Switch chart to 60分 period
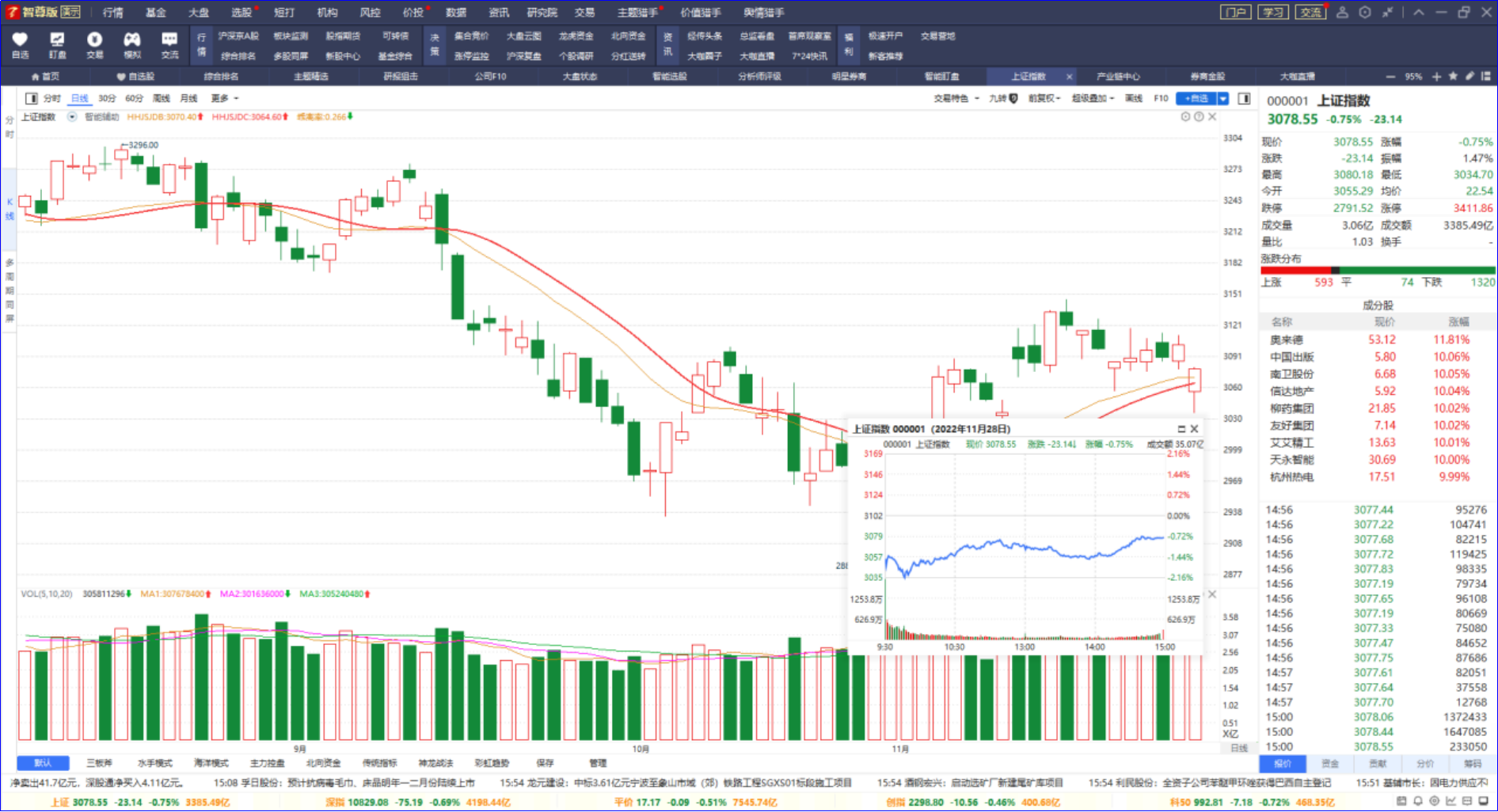 coord(135,98)
